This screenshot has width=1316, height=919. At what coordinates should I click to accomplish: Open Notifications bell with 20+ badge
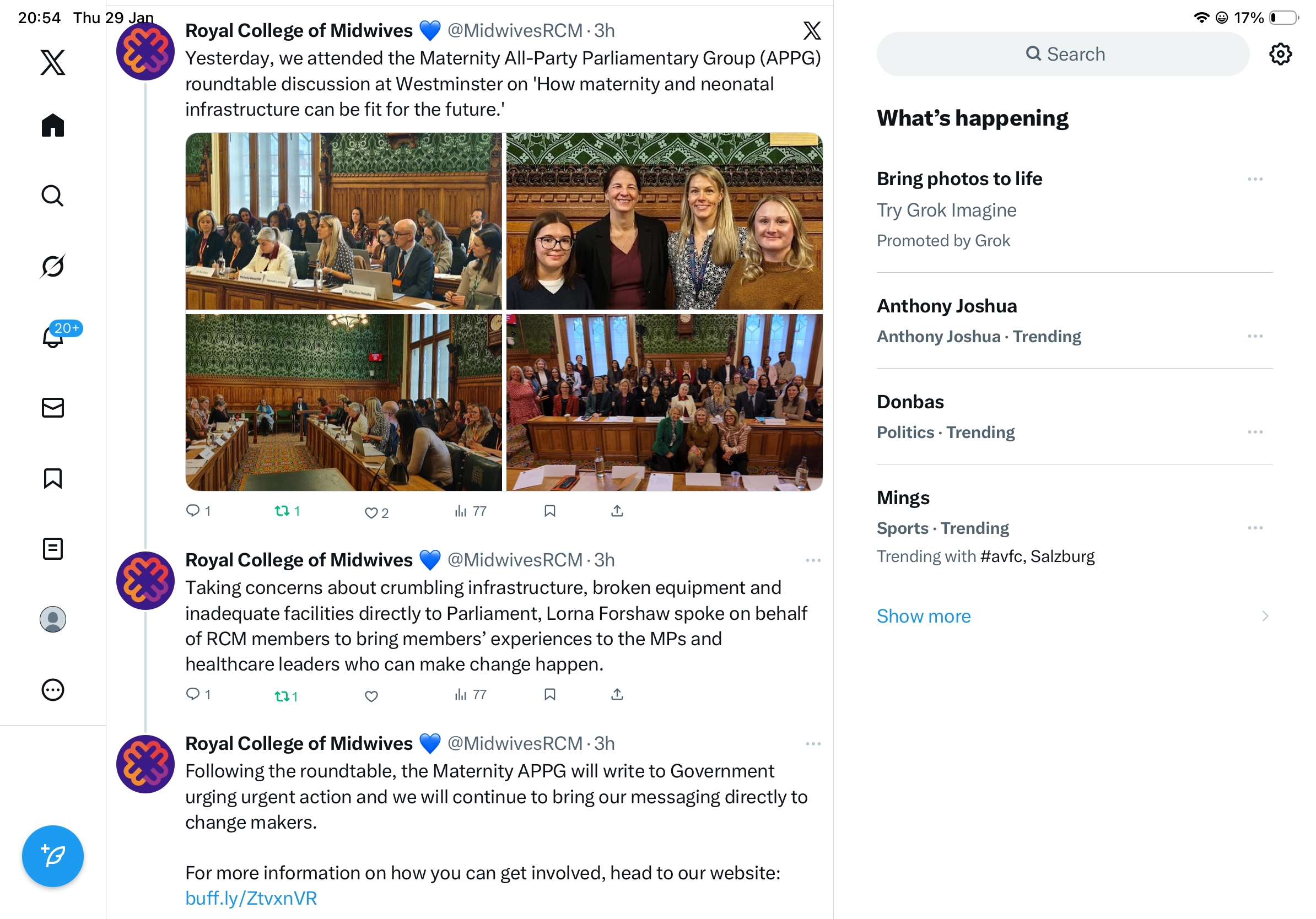coord(53,336)
